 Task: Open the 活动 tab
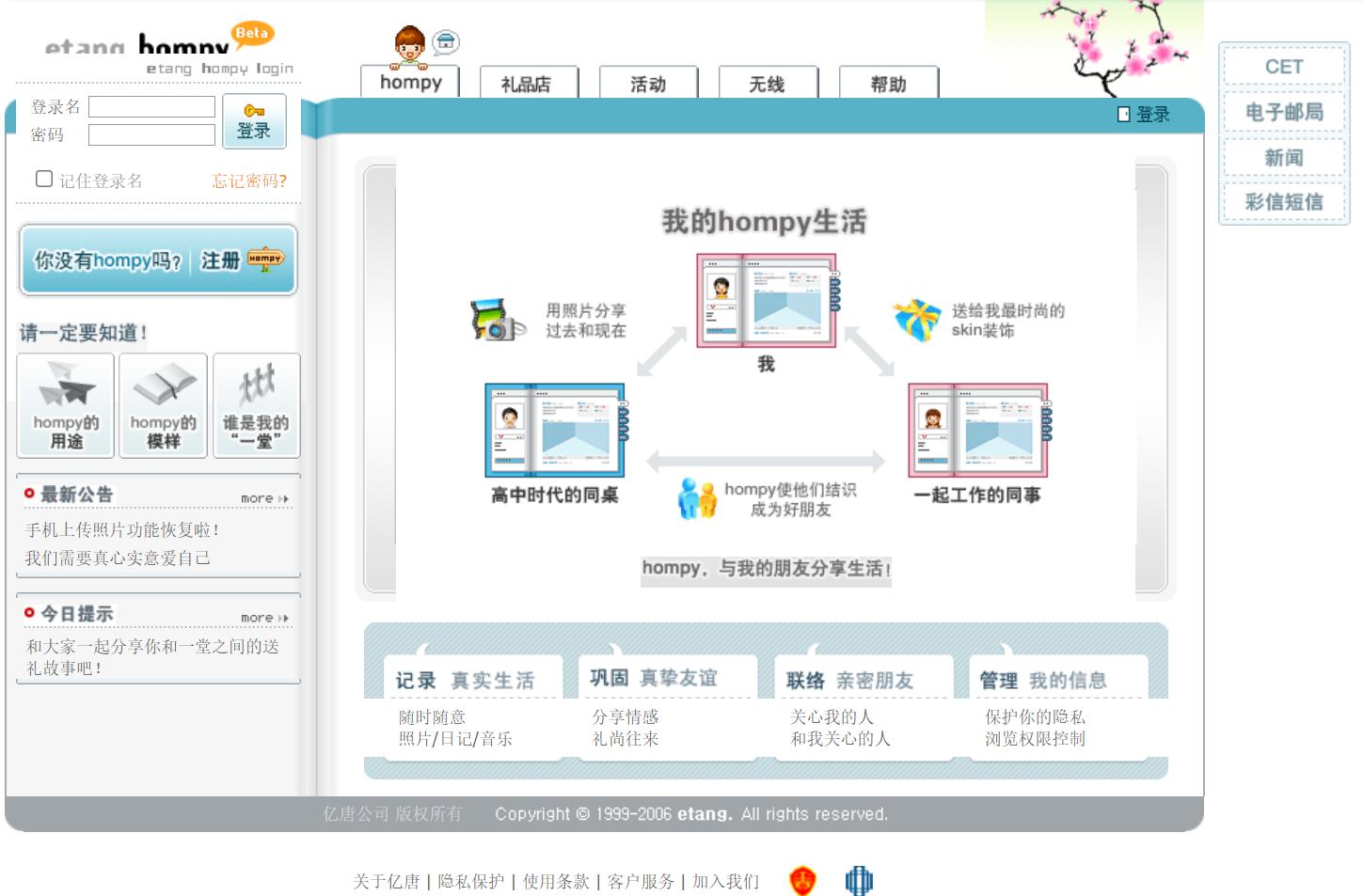click(x=648, y=83)
